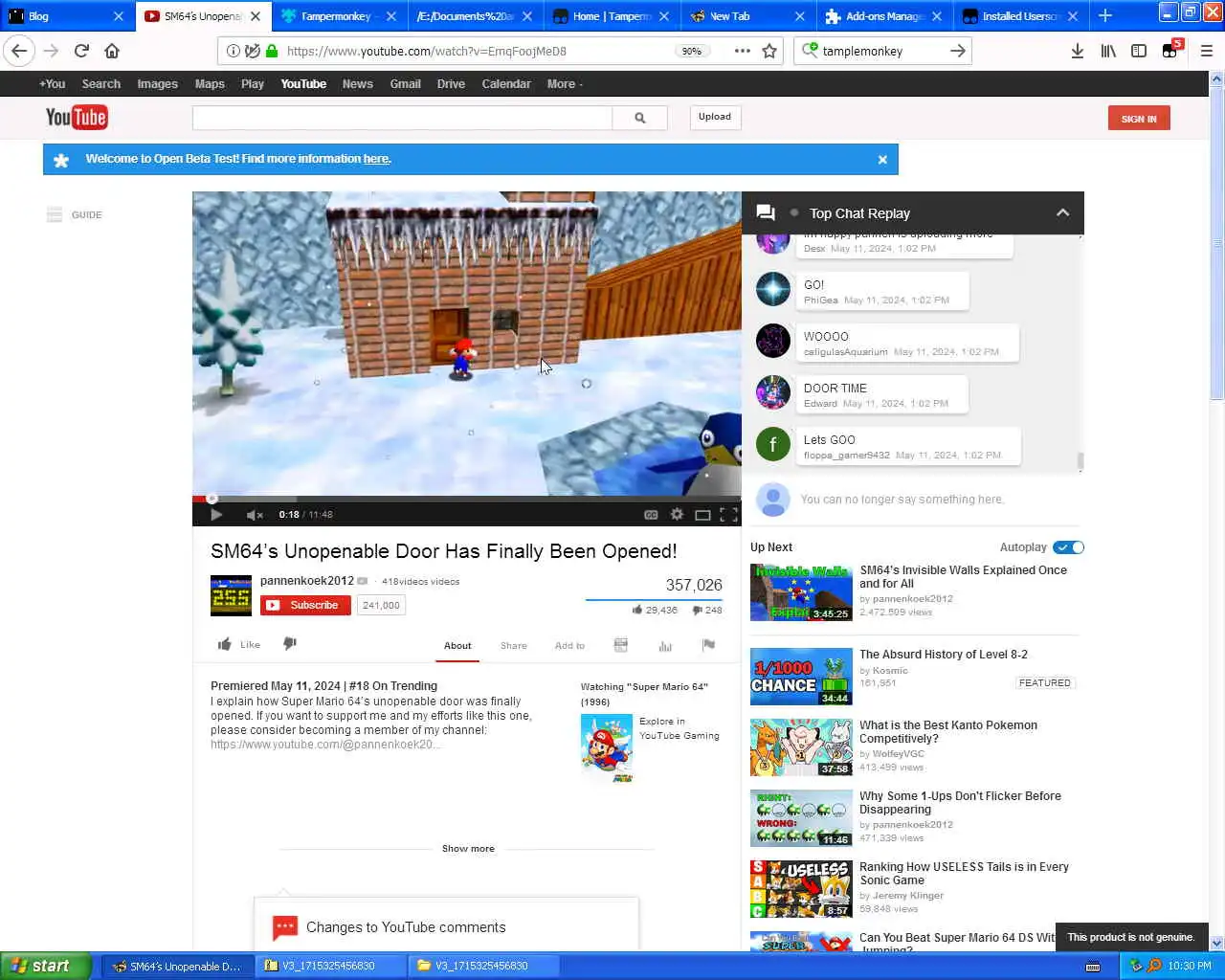Switch to theater mode icon
Viewport: 1225px width, 980px height.
tap(702, 515)
